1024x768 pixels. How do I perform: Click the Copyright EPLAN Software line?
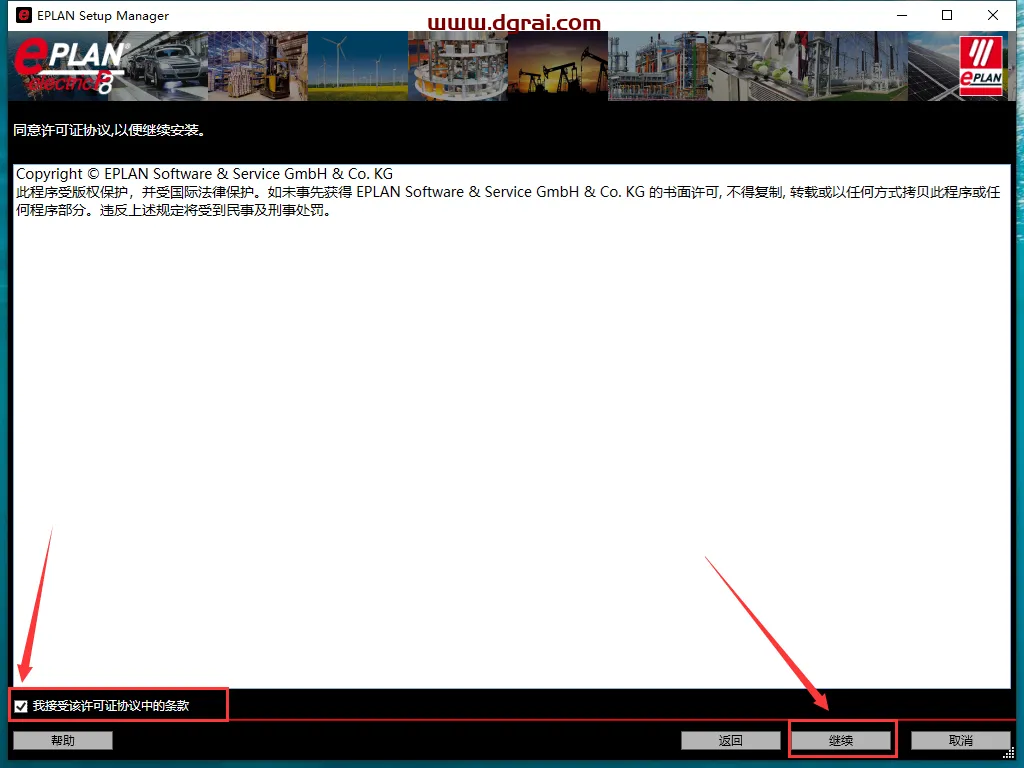click(x=204, y=174)
